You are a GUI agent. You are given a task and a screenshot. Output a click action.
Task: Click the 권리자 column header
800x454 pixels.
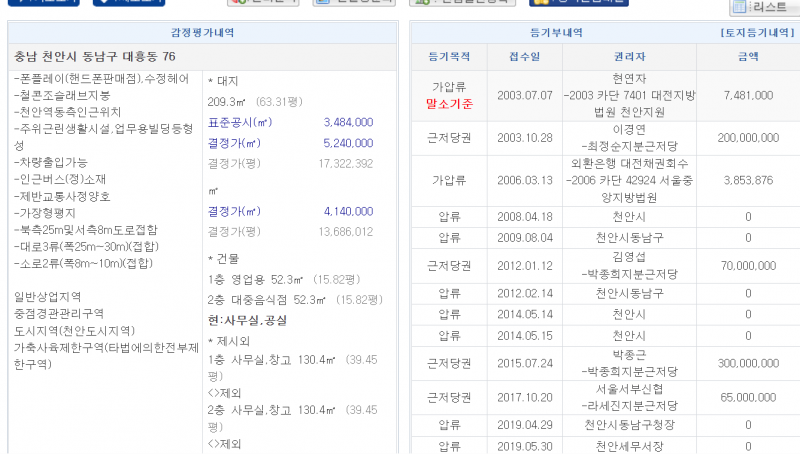(x=630, y=58)
